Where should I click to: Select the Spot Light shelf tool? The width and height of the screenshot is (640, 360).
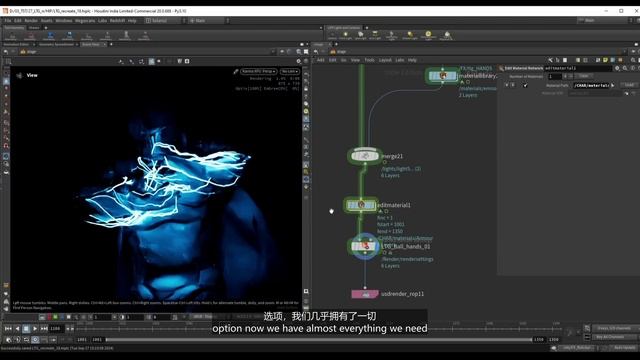pos(361,36)
